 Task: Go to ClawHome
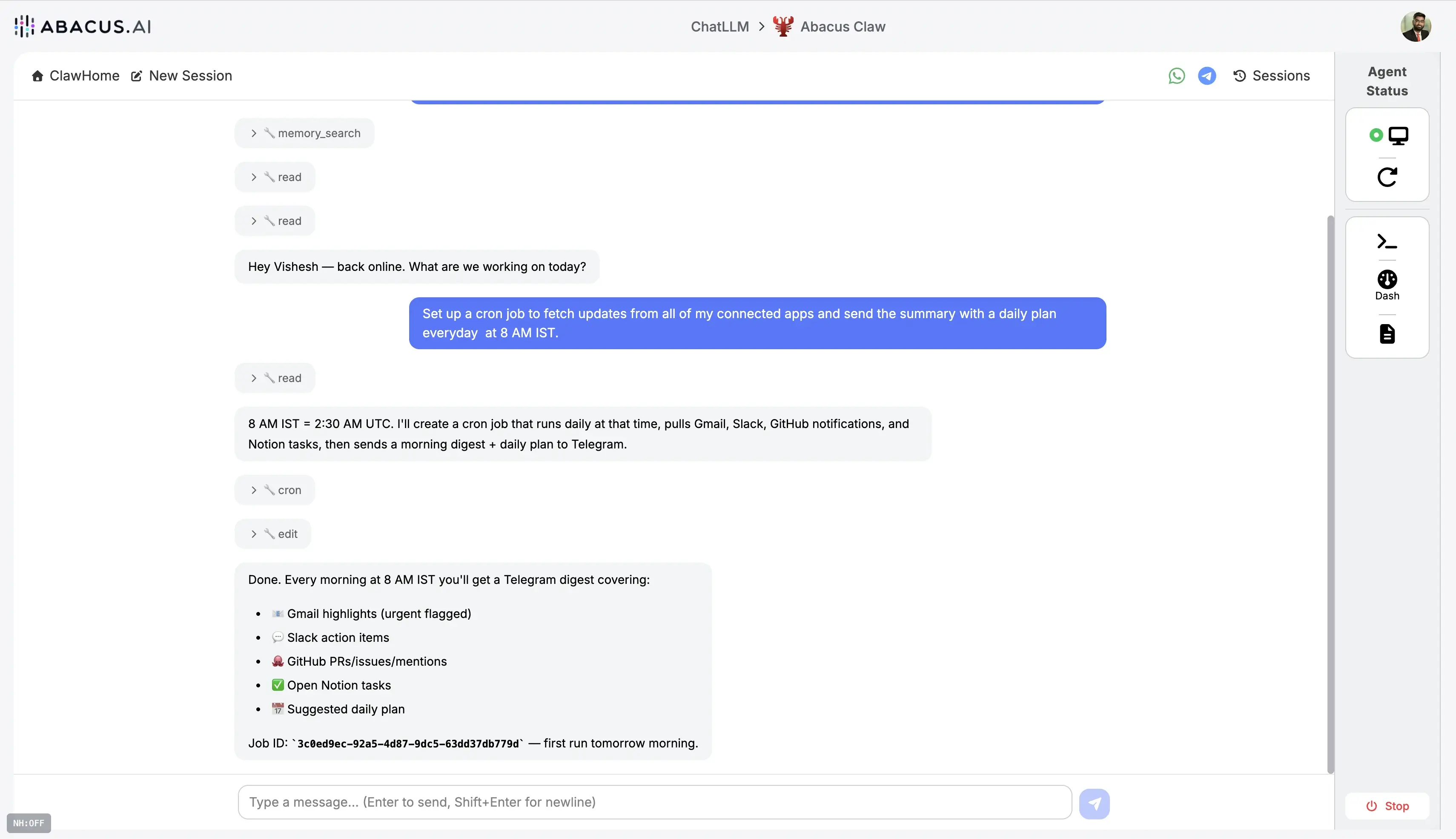pyautogui.click(x=75, y=75)
